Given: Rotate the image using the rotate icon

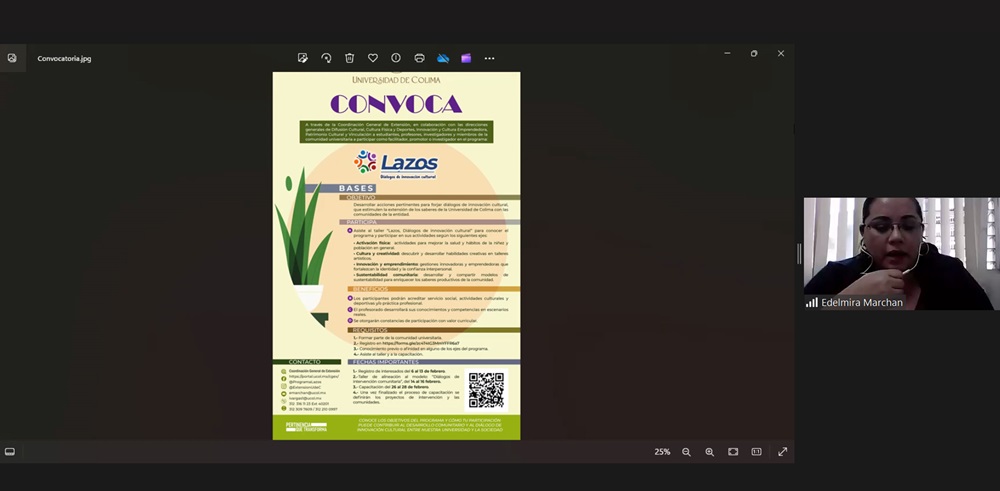Looking at the screenshot, I should pos(326,58).
